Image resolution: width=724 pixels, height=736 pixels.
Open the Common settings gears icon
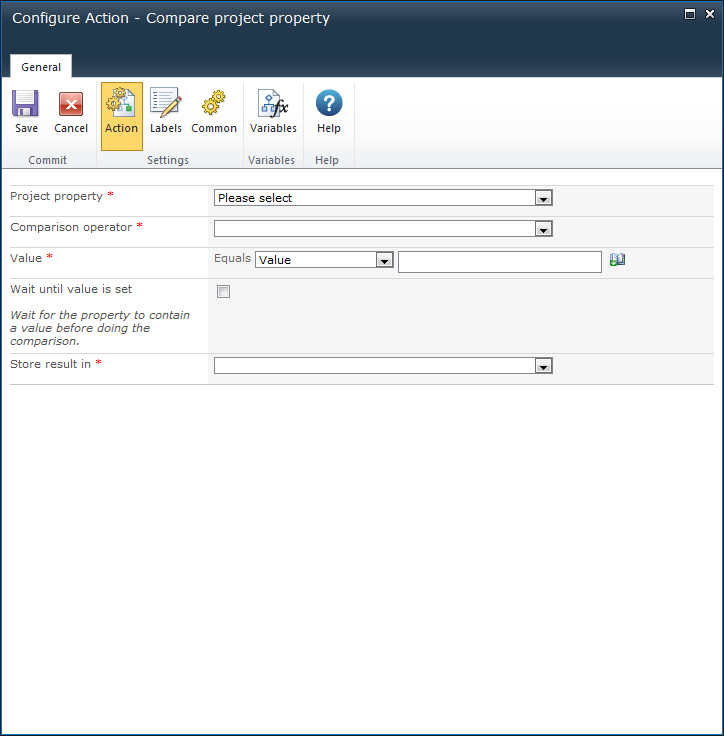[x=214, y=104]
